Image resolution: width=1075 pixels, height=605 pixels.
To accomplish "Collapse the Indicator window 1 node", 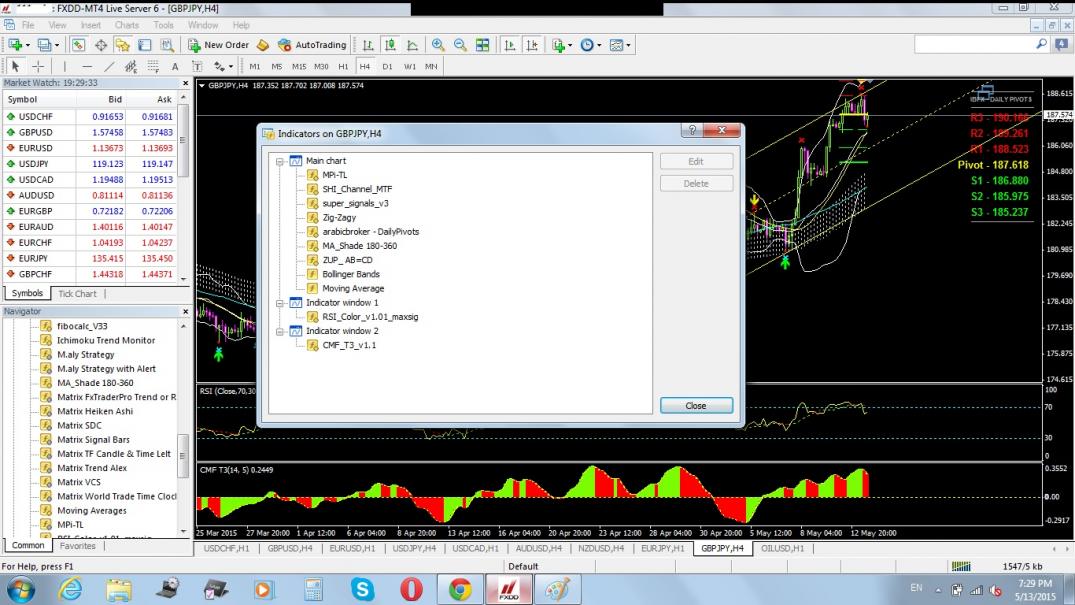I will pyautogui.click(x=278, y=302).
